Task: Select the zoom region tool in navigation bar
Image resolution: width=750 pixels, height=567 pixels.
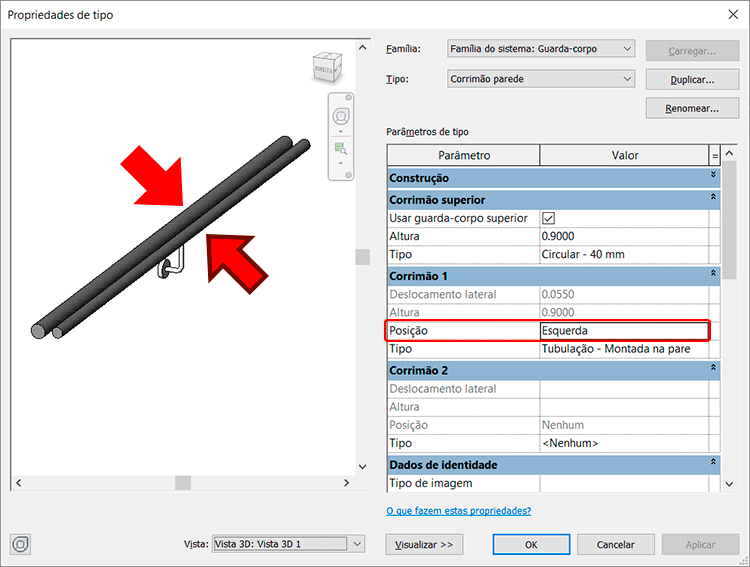Action: [x=340, y=148]
